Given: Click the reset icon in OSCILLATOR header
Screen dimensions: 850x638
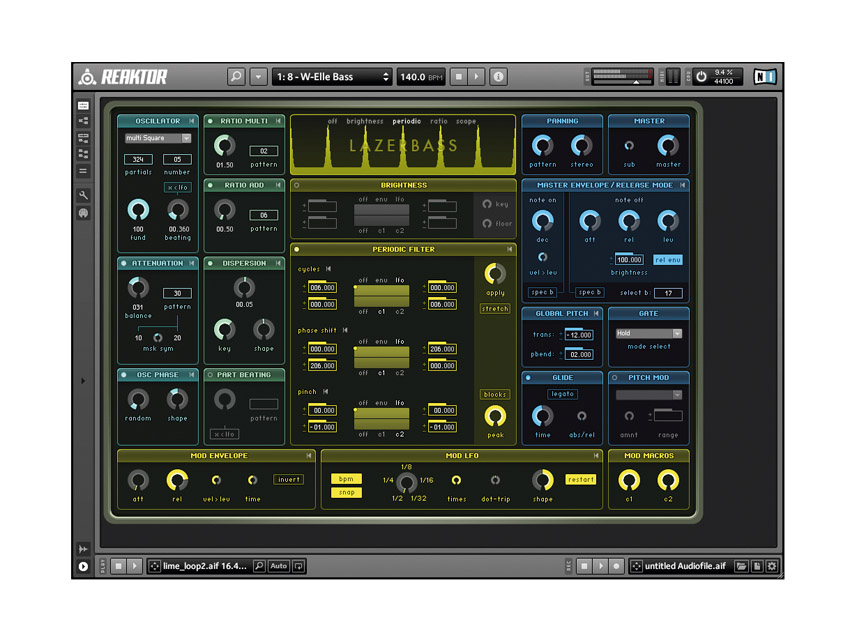Looking at the screenshot, I should click(191, 121).
